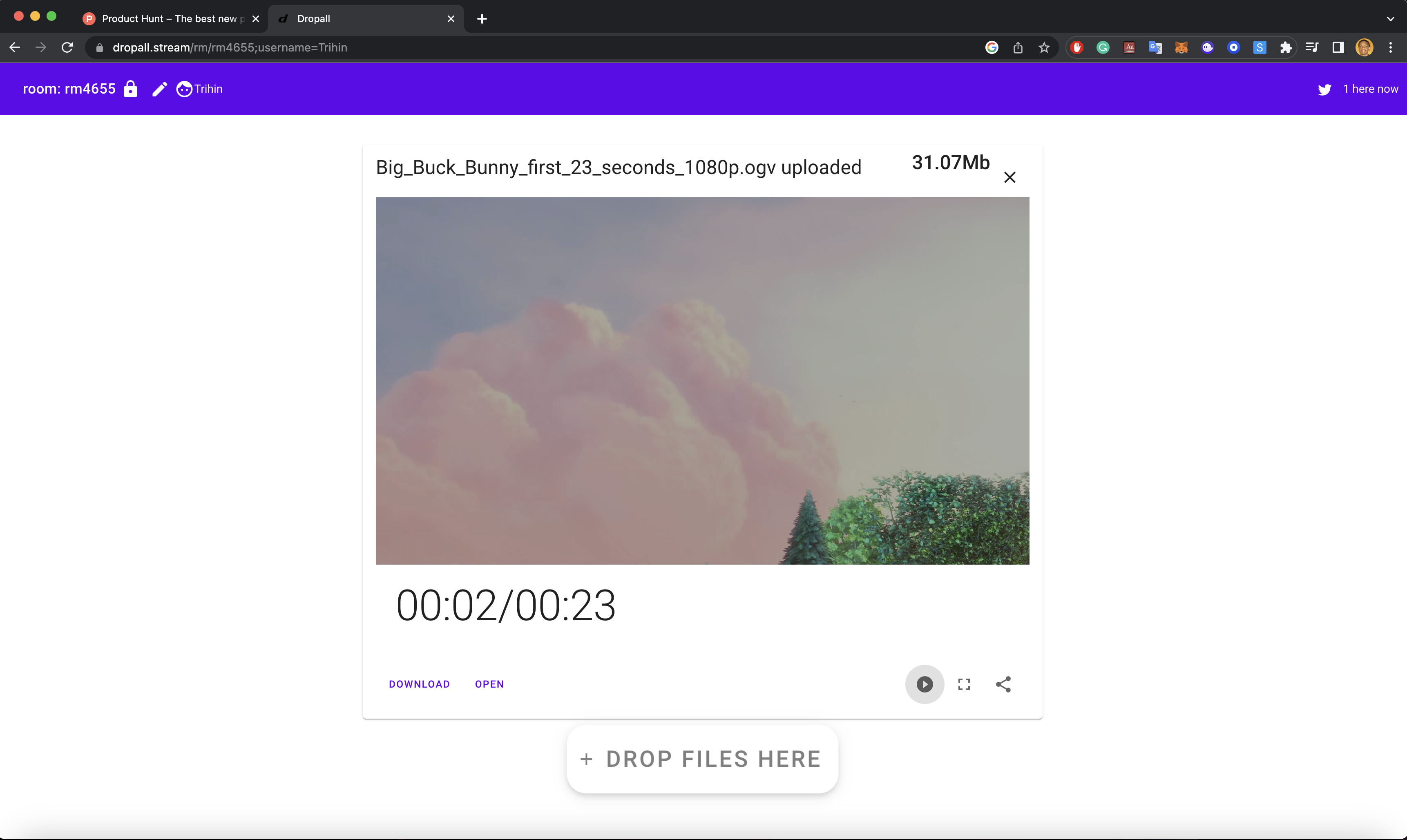
Task: Open a new browser tab
Action: tap(482, 19)
